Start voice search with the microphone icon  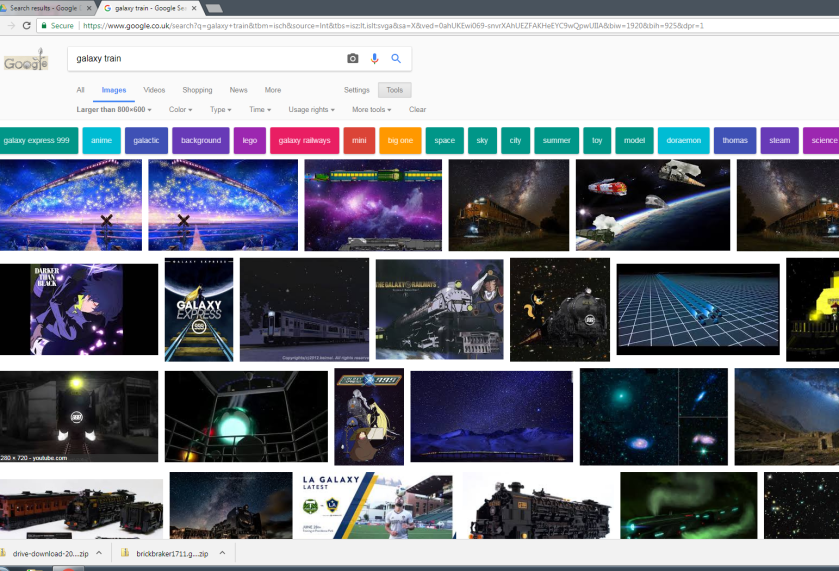click(375, 59)
